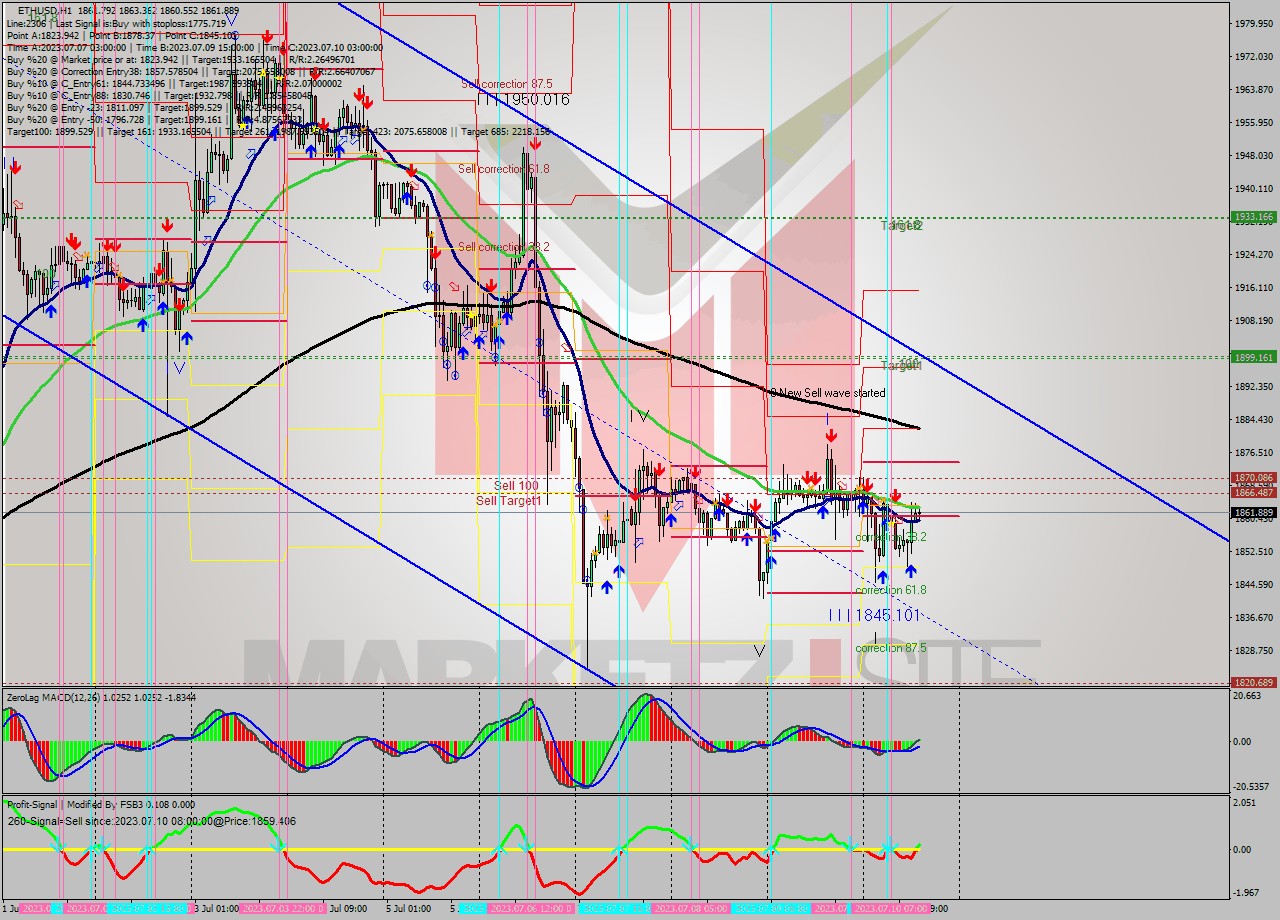Image resolution: width=1280 pixels, height=920 pixels.
Task: Click the 2023.07.10 07:00 time axis label
Action: pyautogui.click(x=890, y=908)
